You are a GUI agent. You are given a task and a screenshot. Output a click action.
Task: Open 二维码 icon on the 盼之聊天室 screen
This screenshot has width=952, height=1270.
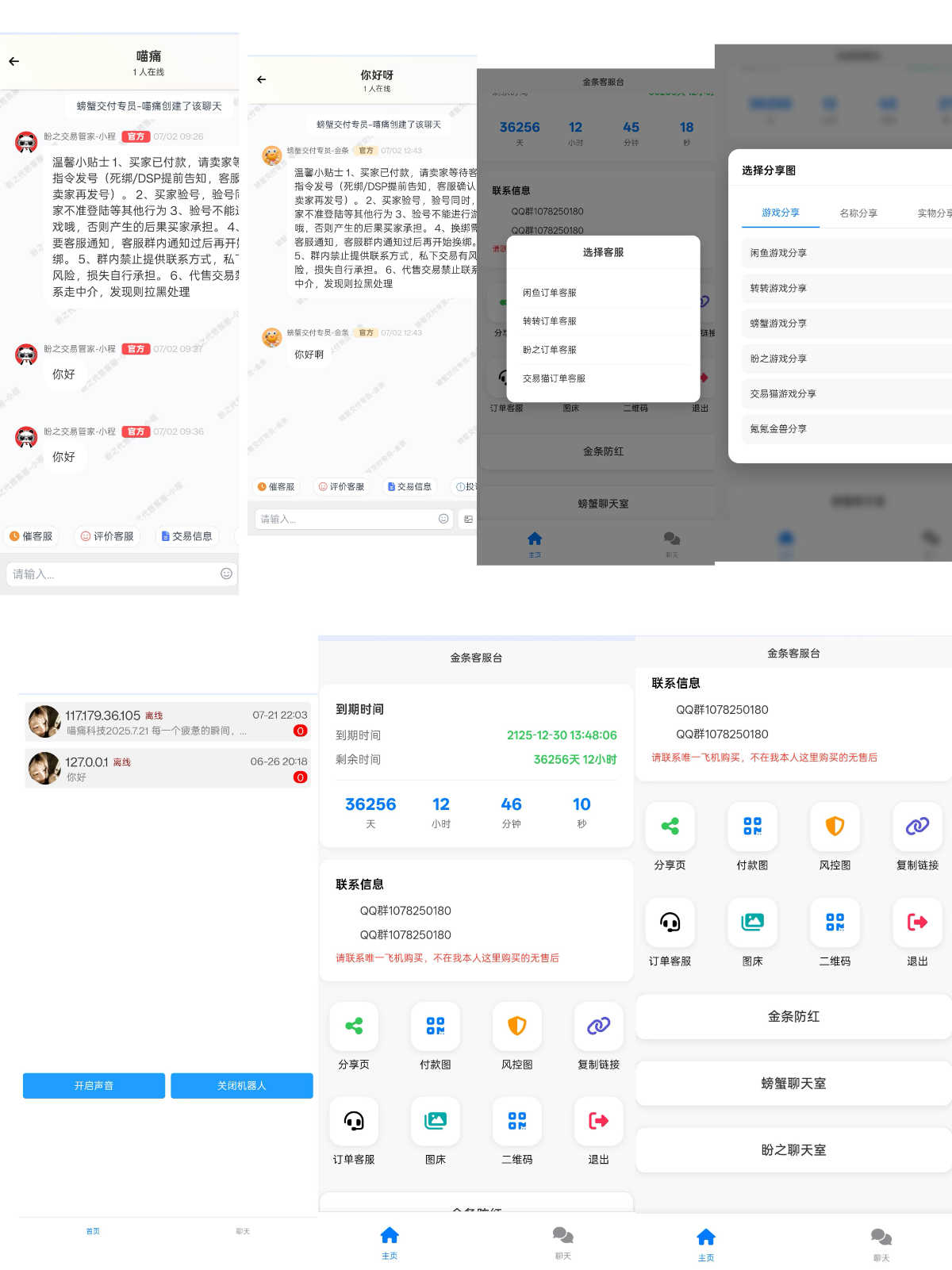click(835, 922)
